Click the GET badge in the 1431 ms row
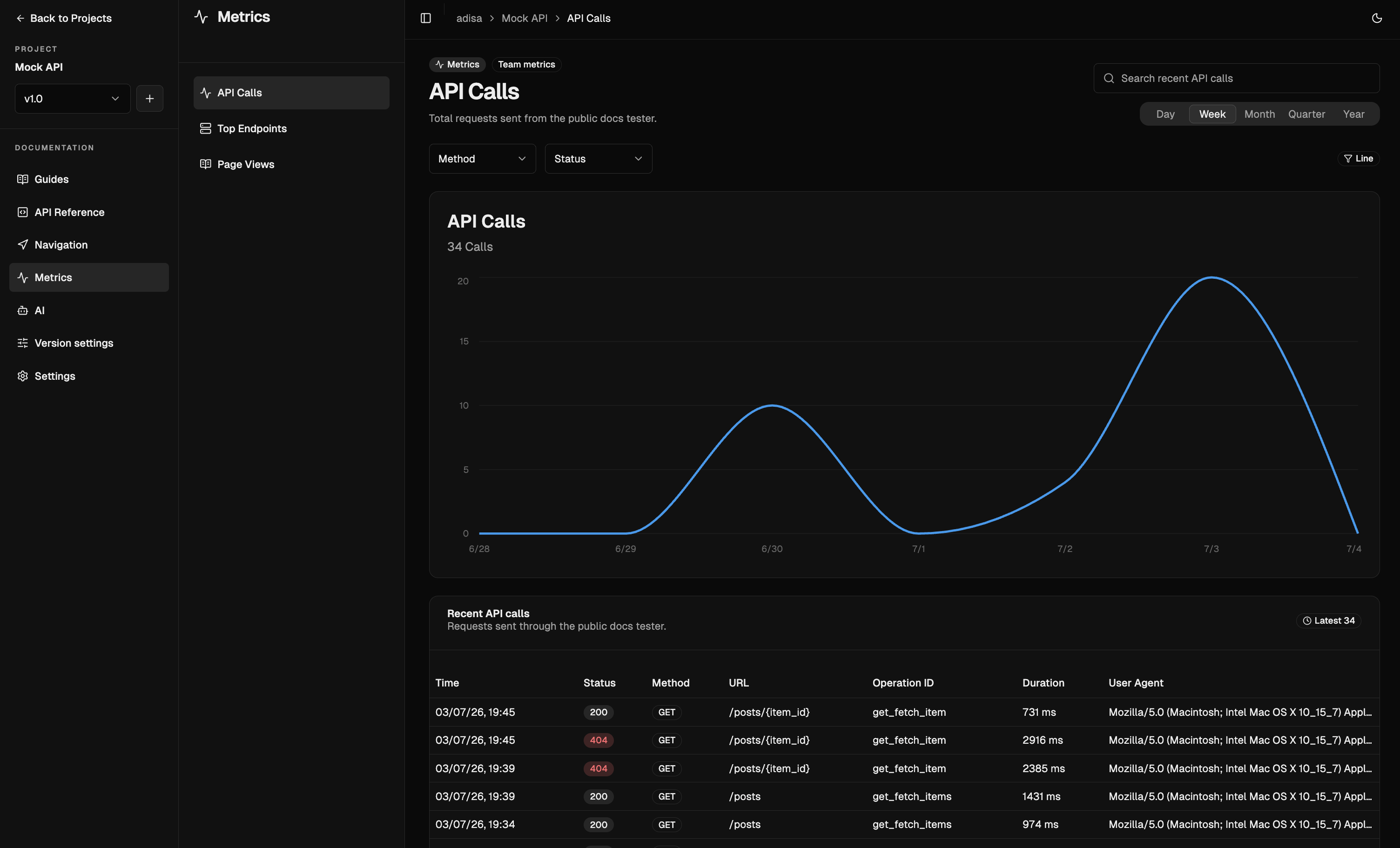Screen dimensions: 1400x848 [666, 796]
